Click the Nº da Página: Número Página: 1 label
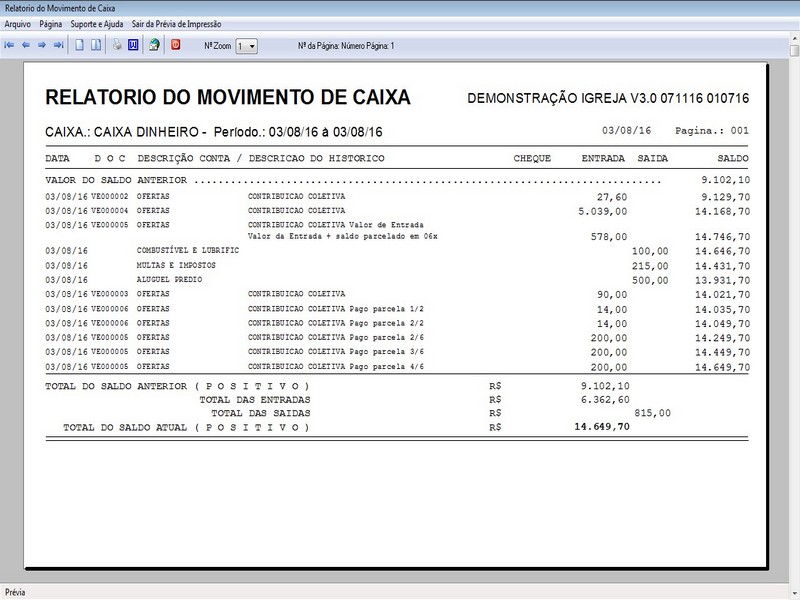 (x=346, y=46)
